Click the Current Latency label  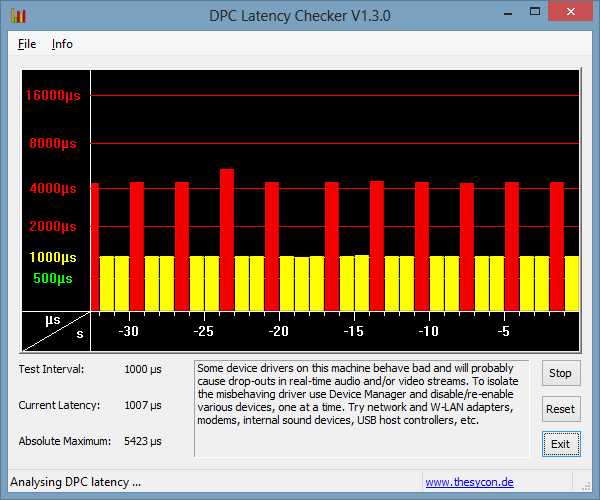[59, 405]
